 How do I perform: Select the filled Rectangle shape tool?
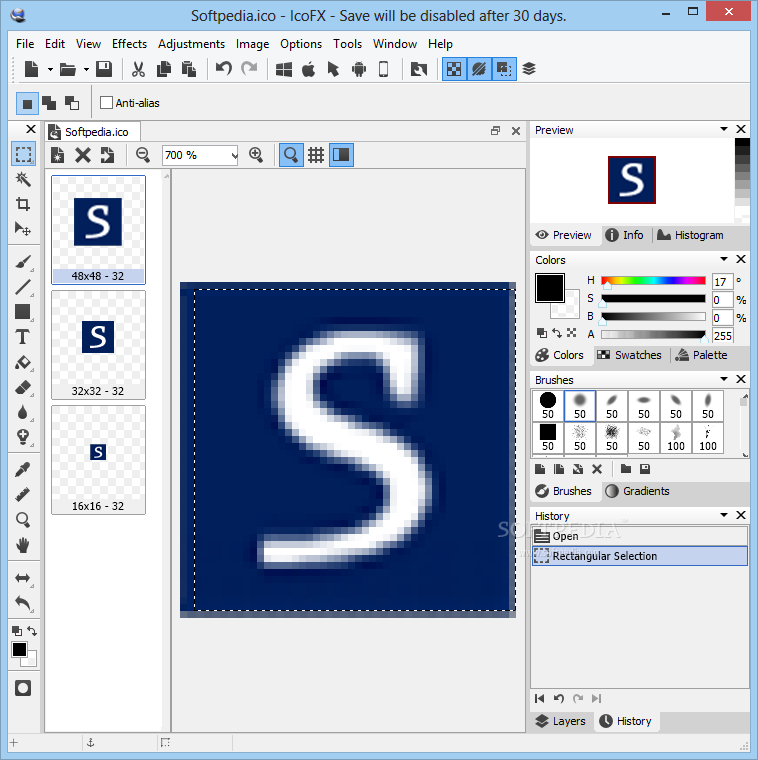click(23, 312)
